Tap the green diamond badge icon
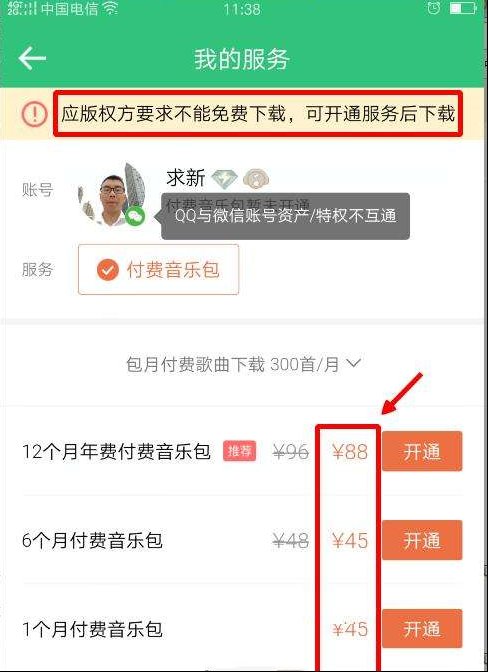The image size is (488, 672). (225, 180)
